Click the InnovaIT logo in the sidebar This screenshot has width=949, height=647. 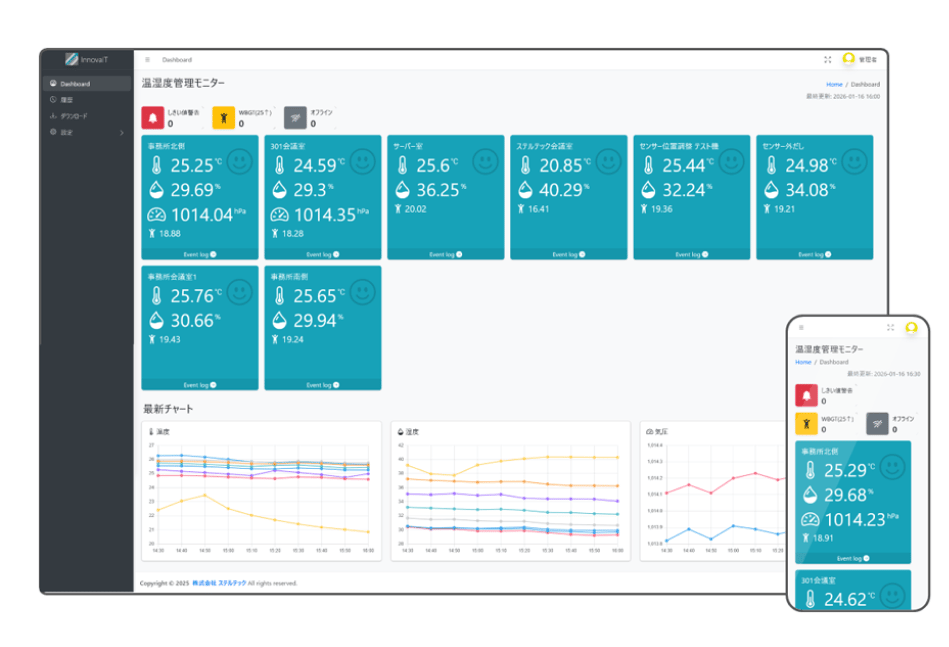pos(87,59)
